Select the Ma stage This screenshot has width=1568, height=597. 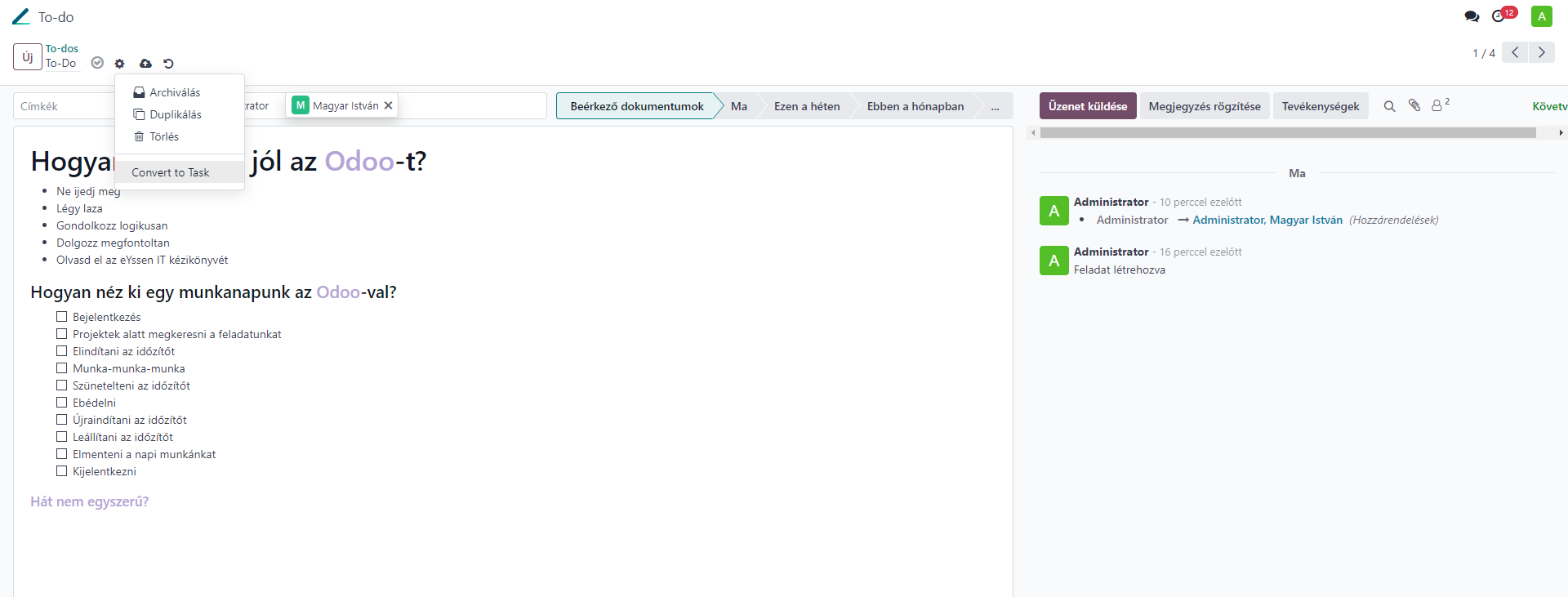pos(739,106)
